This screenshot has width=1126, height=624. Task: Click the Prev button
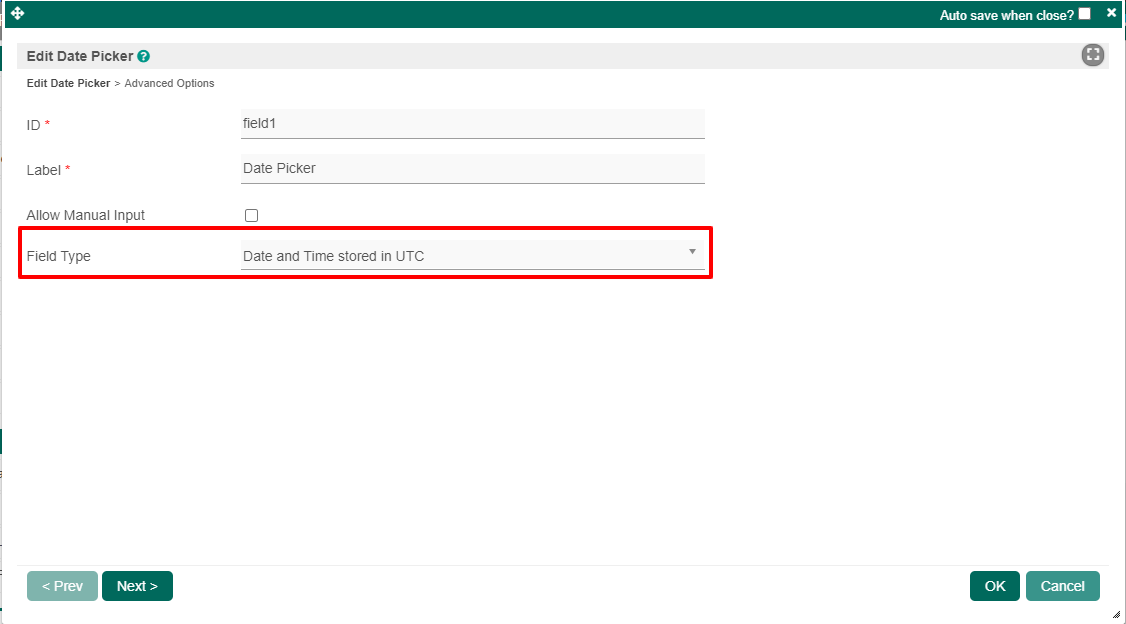62,586
